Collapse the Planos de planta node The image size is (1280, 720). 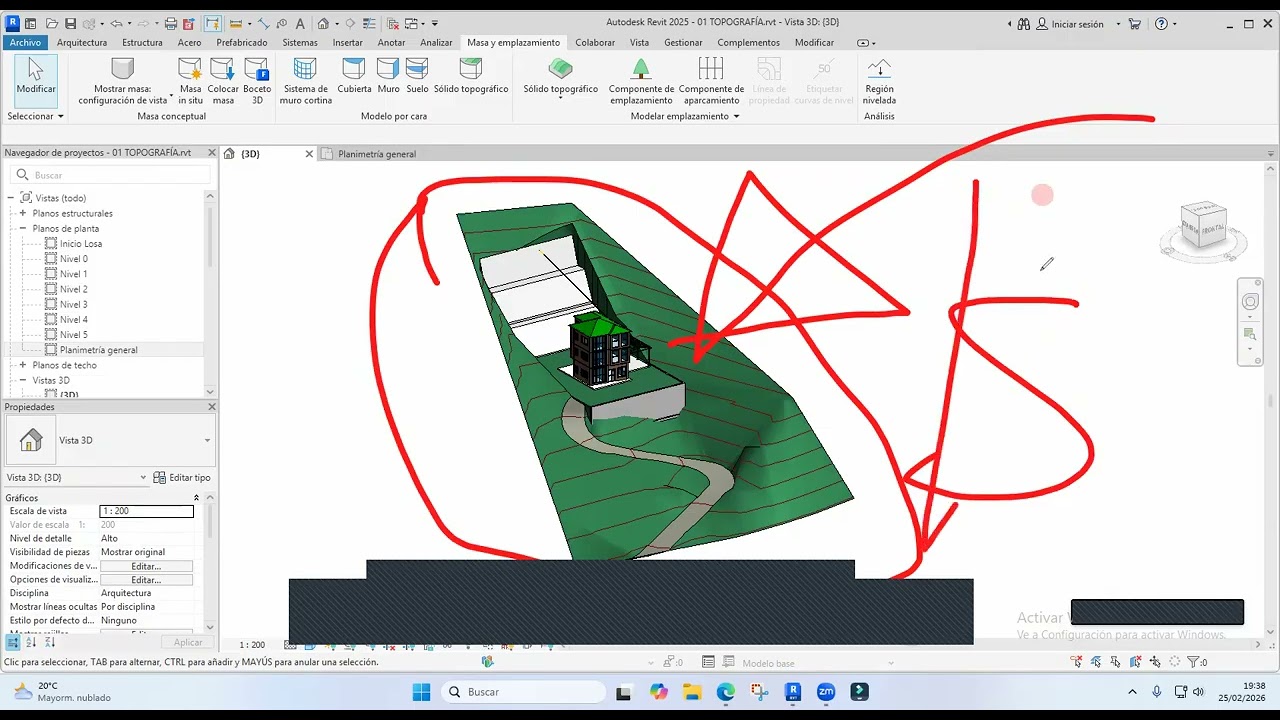[22, 228]
